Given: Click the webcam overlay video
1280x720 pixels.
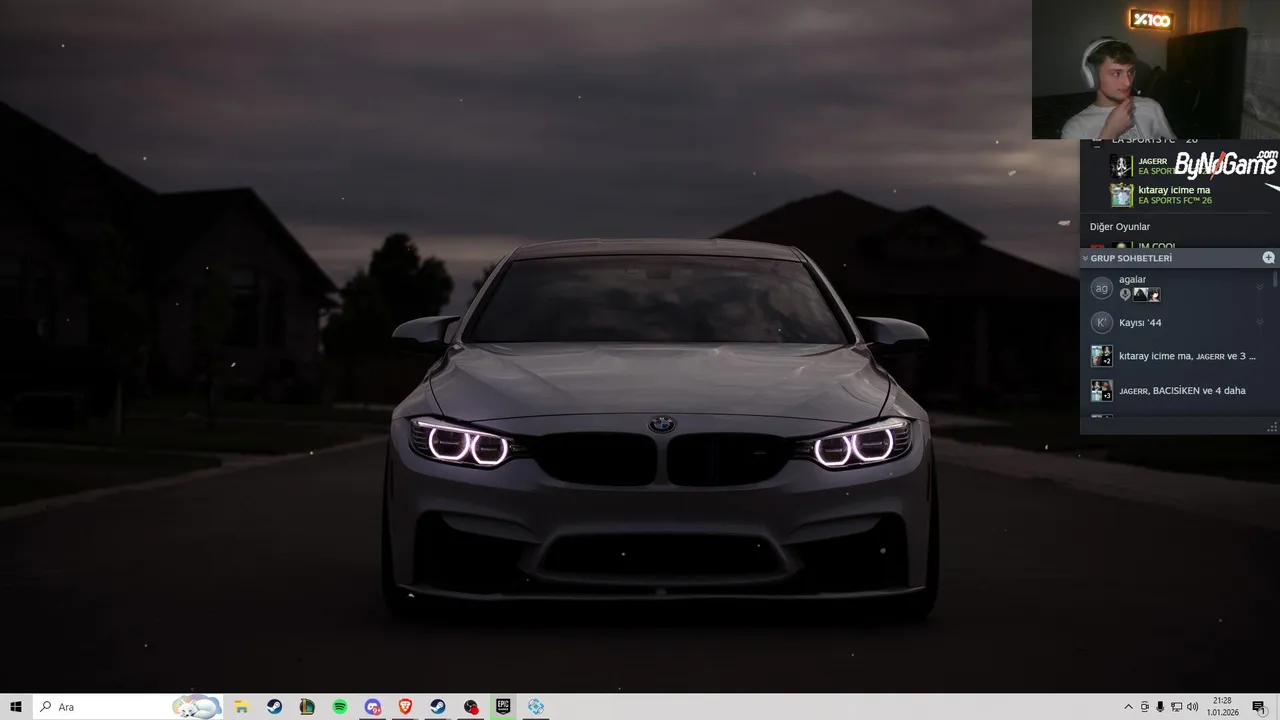Looking at the screenshot, I should 1156,69.
